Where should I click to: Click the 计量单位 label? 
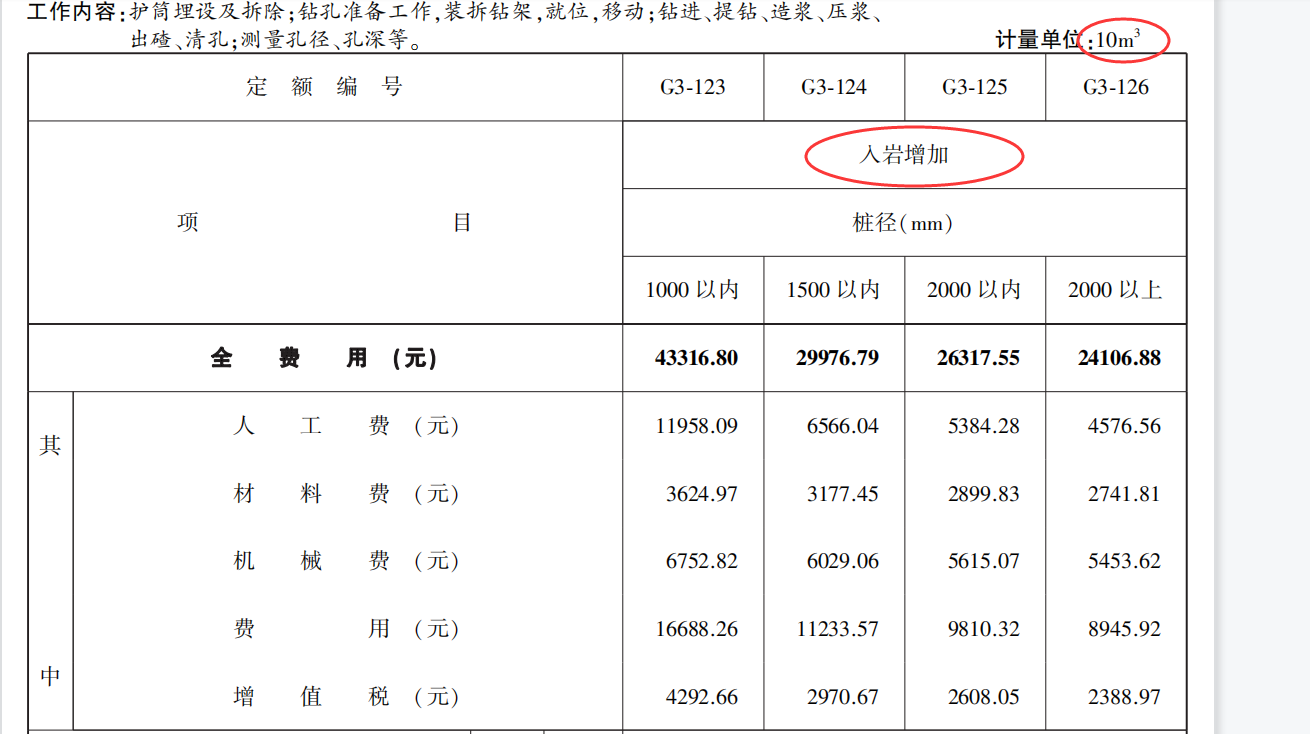pos(1038,40)
